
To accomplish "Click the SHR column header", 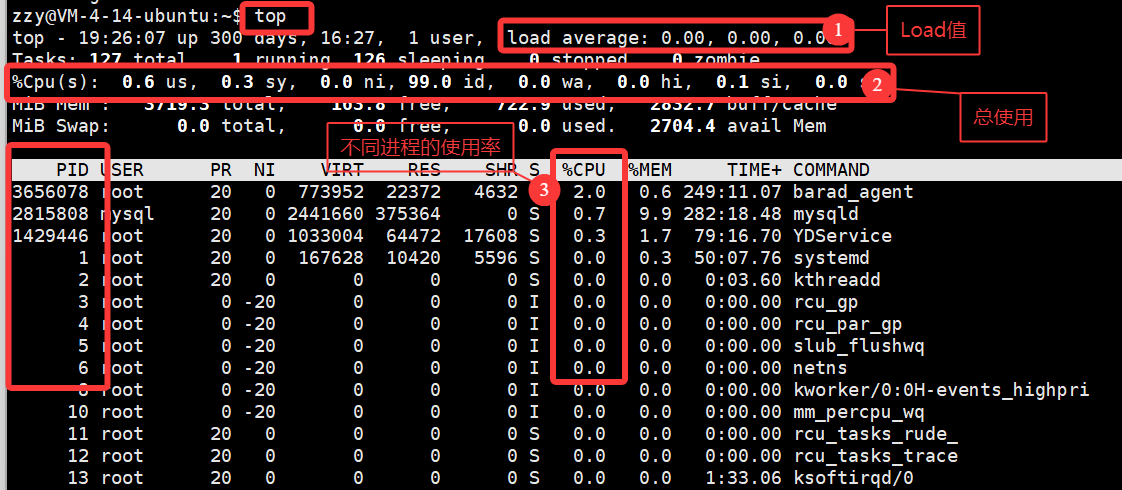I will pyautogui.click(x=502, y=170).
